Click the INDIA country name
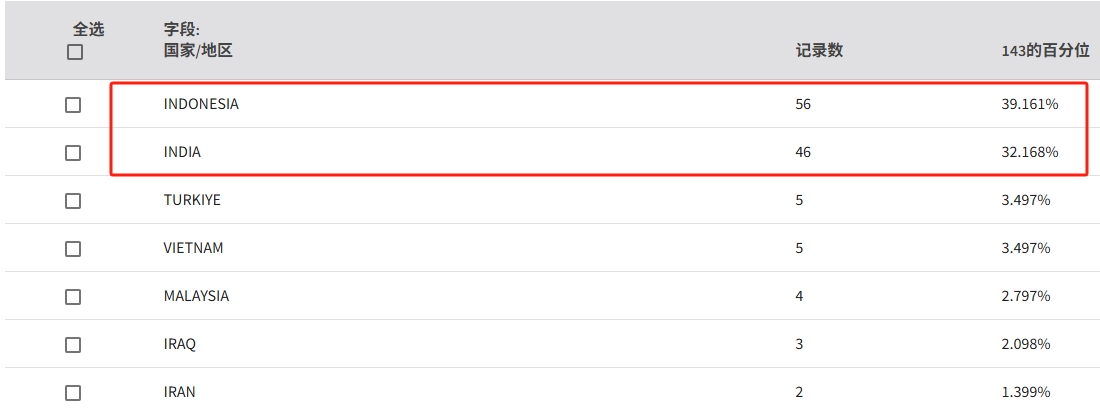Image resolution: width=1100 pixels, height=413 pixels. (182, 152)
